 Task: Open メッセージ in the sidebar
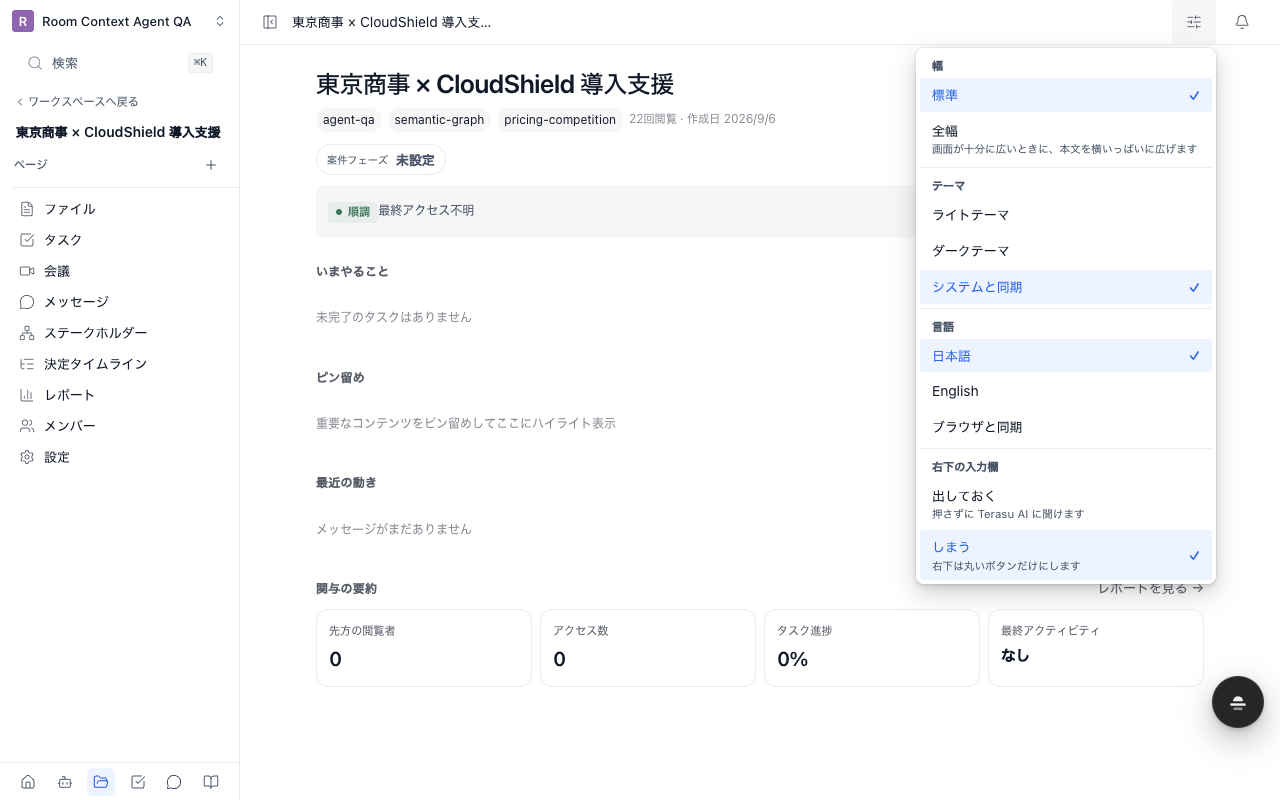pos(120,302)
